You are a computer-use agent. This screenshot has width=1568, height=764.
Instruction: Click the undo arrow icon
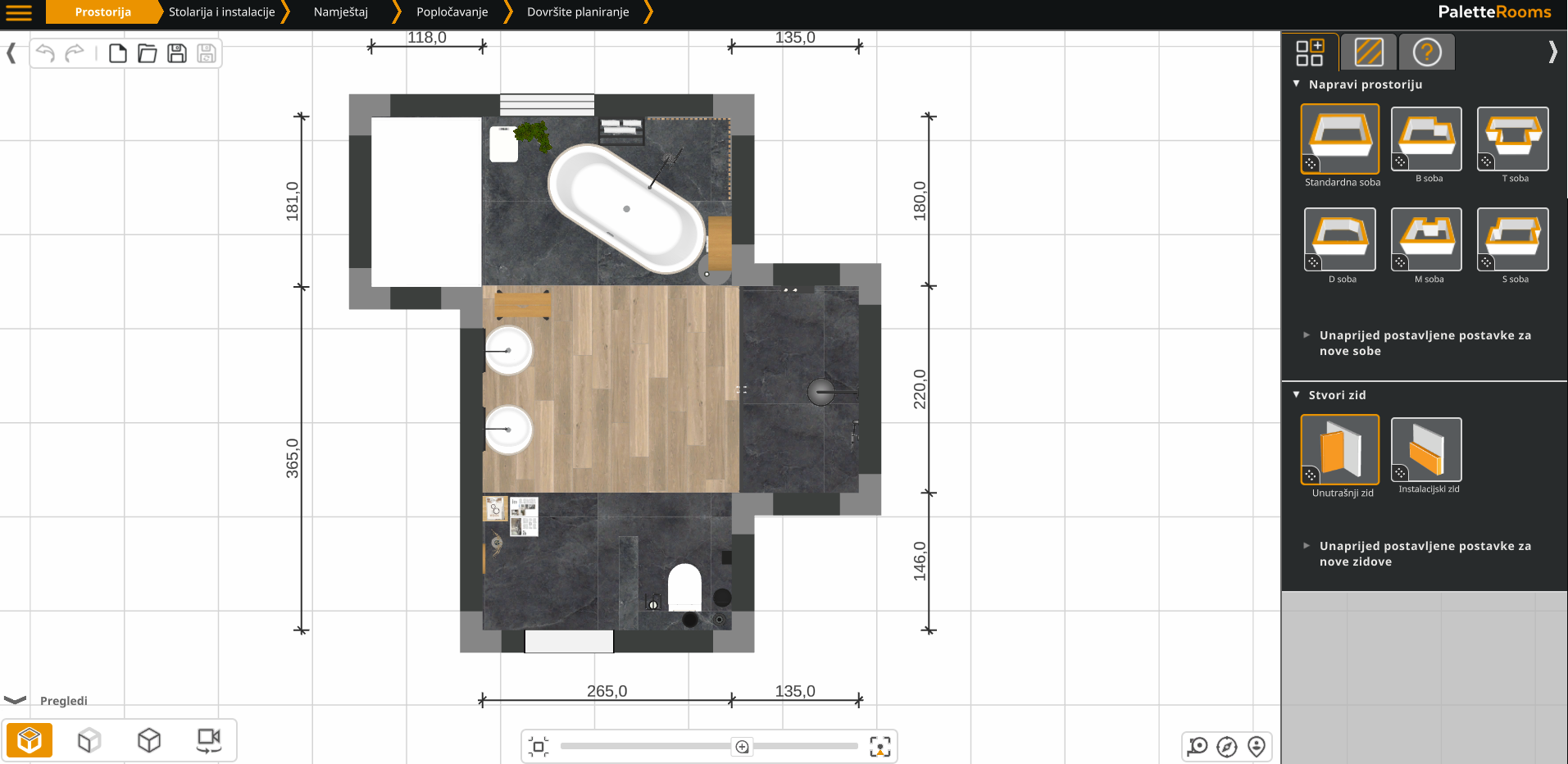tap(46, 54)
